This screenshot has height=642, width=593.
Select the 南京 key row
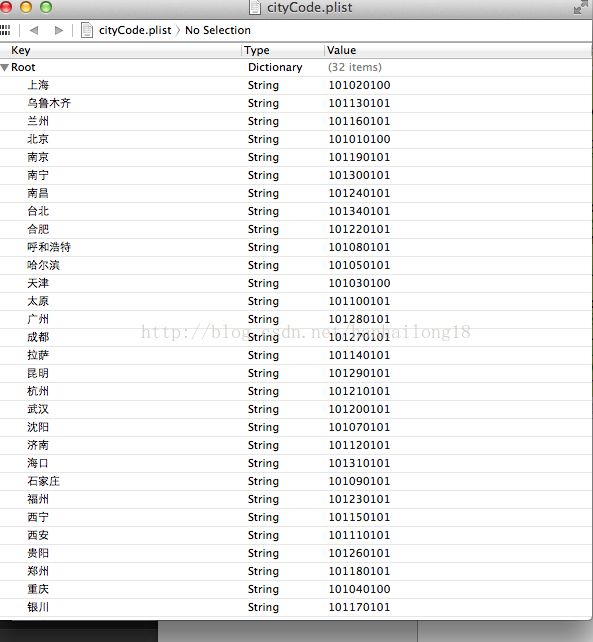38,157
